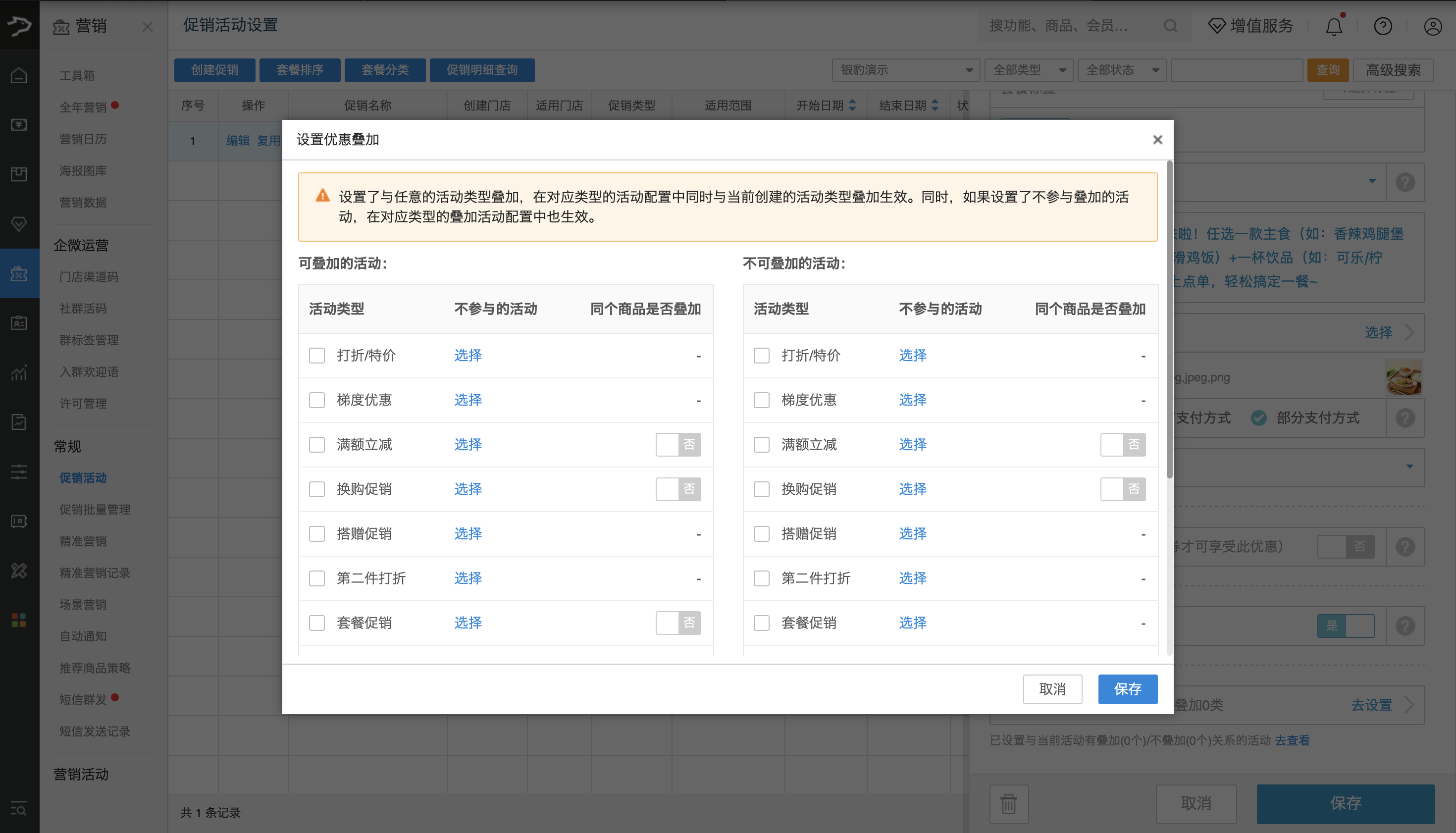The width and height of the screenshot is (1456, 833).
Task: Click the home icon in left sidebar
Action: [19, 75]
